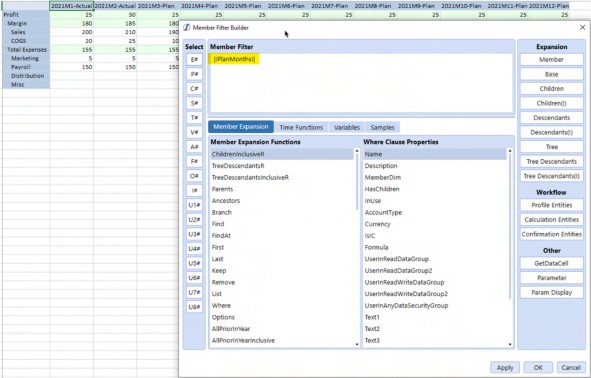Screen dimensions: 591x378
Task: Click the Children(I) expansion button
Action: pyautogui.click(x=551, y=103)
